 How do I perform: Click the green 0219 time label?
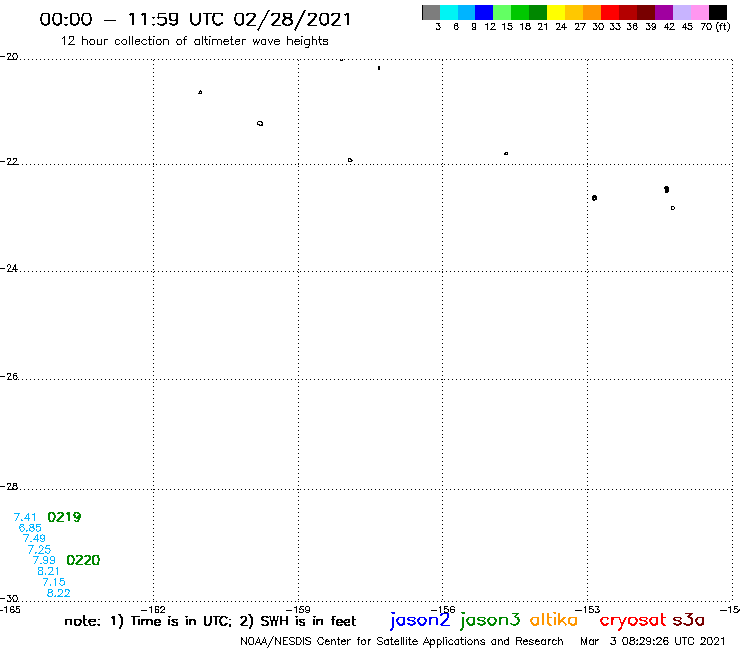64,517
